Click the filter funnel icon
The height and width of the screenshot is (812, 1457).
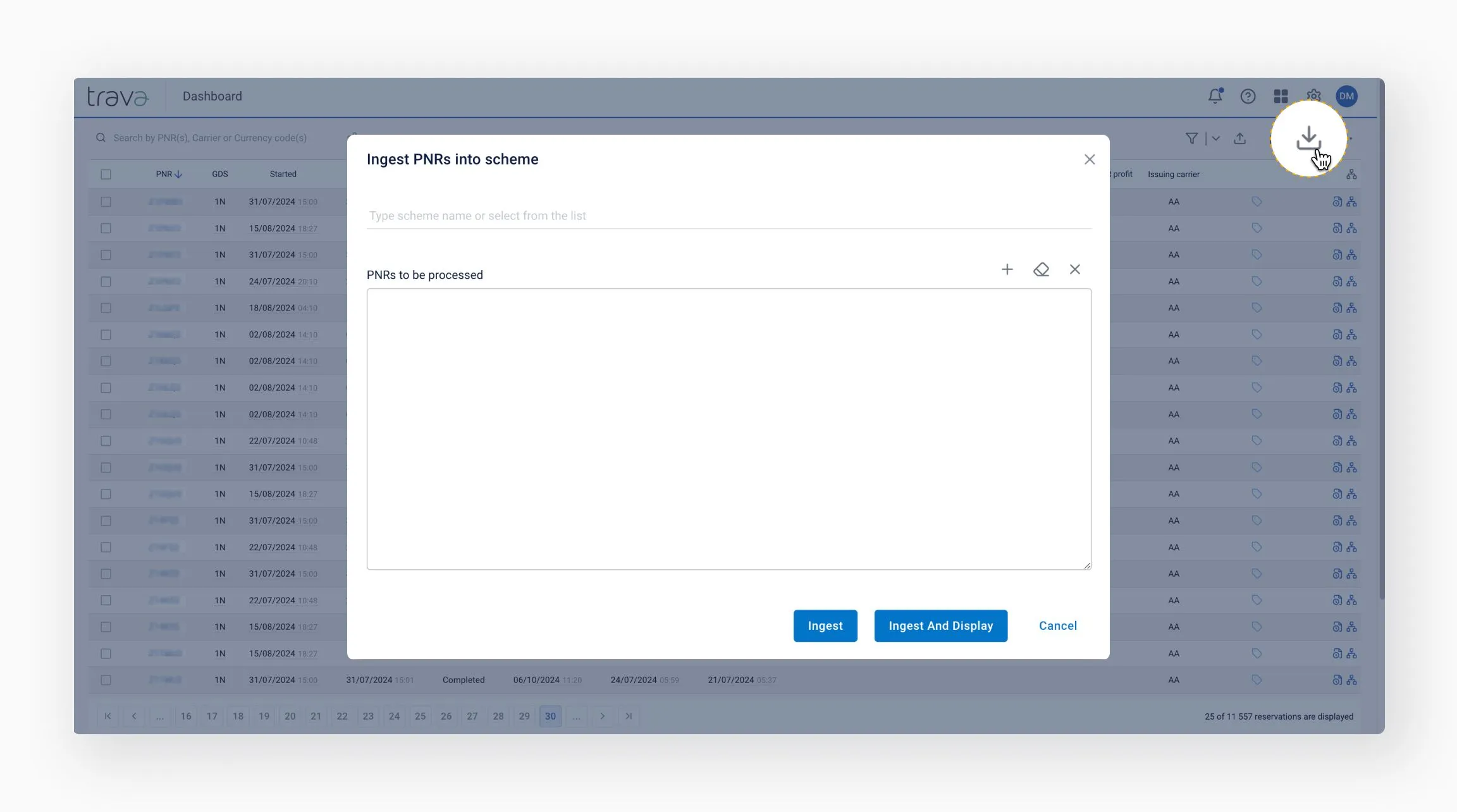(1191, 138)
